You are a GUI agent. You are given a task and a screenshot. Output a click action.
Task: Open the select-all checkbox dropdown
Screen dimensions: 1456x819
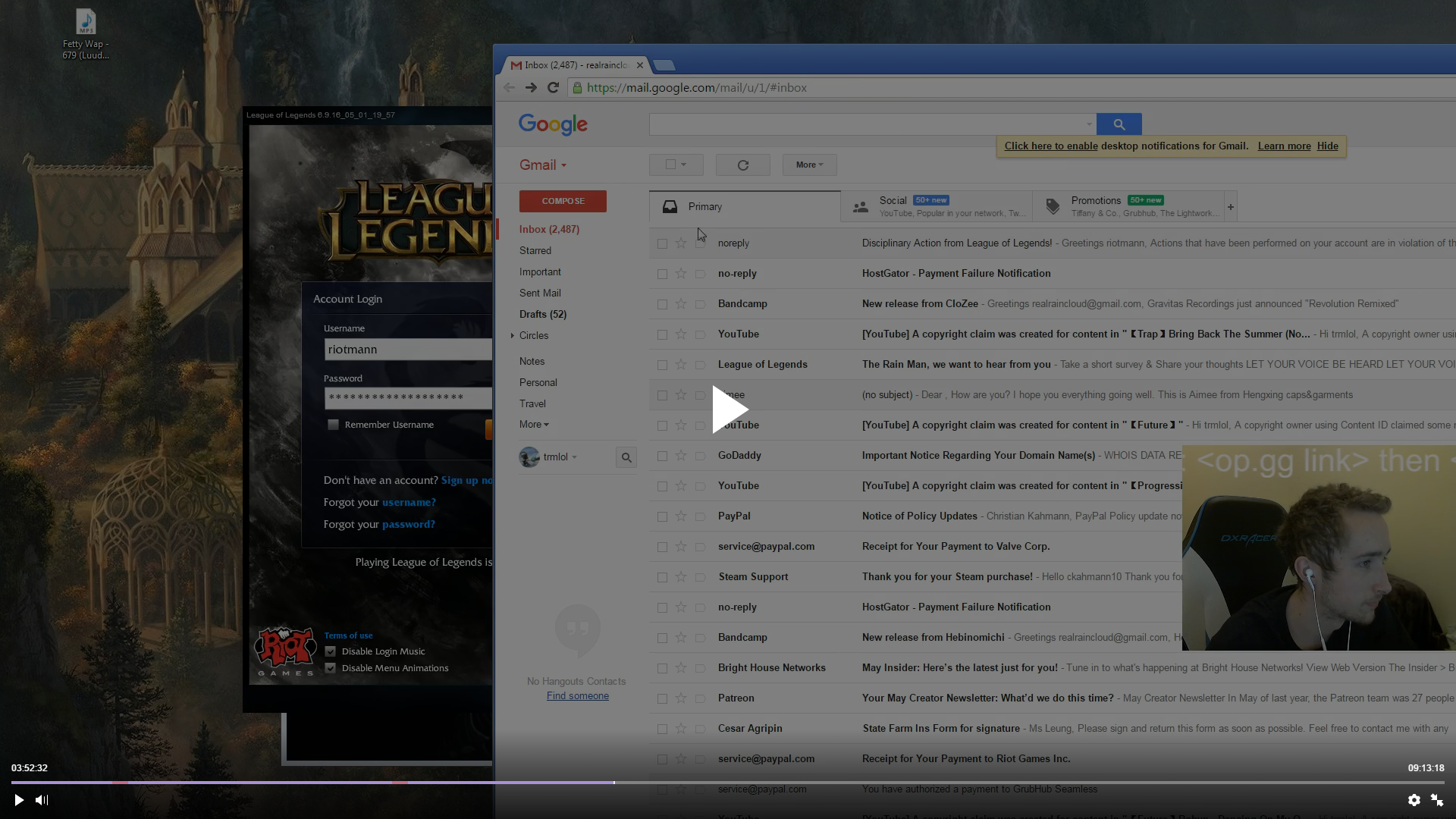point(684,165)
